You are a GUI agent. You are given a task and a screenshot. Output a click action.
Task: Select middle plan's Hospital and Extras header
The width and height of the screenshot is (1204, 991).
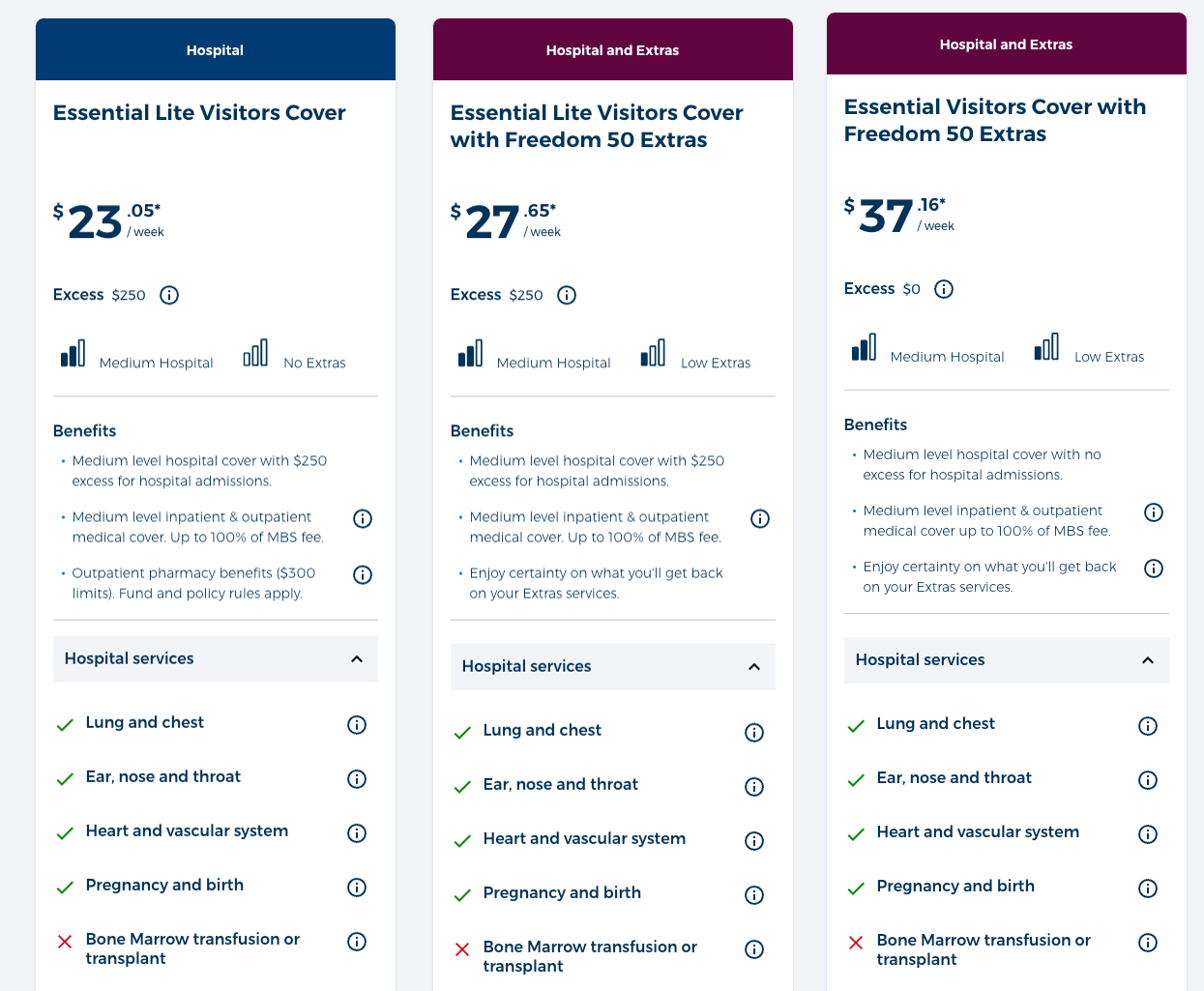click(x=612, y=50)
